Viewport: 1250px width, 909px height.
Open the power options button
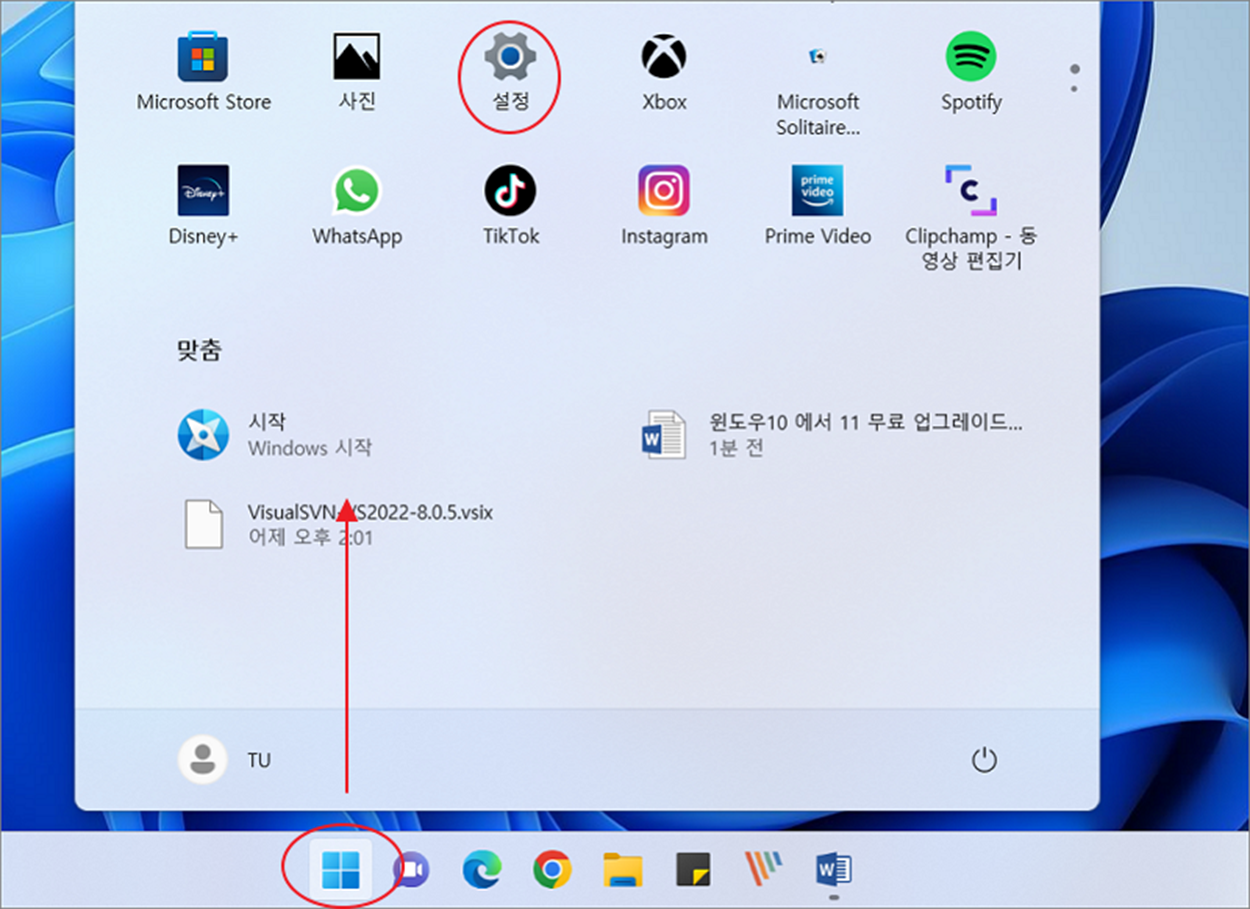pyautogui.click(x=984, y=760)
